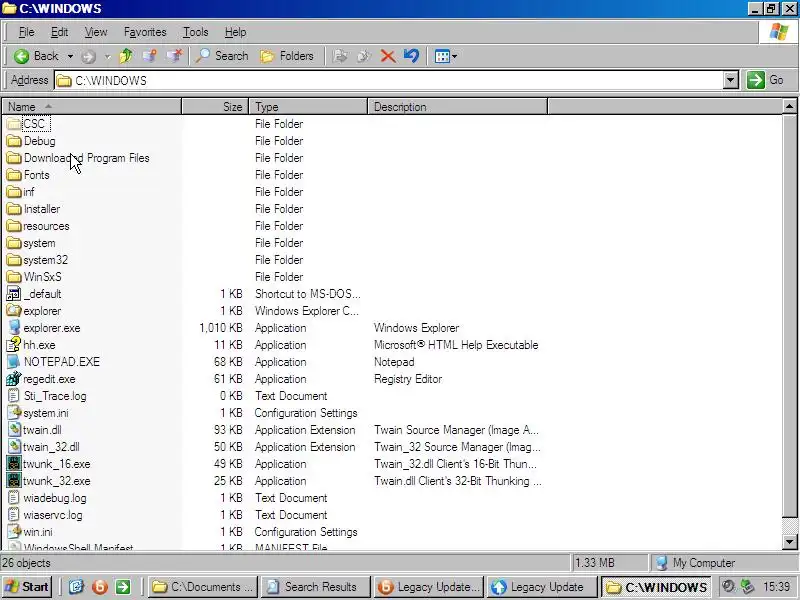Image resolution: width=800 pixels, height=600 pixels.
Task: Sort by the Description column header
Action: (457, 107)
